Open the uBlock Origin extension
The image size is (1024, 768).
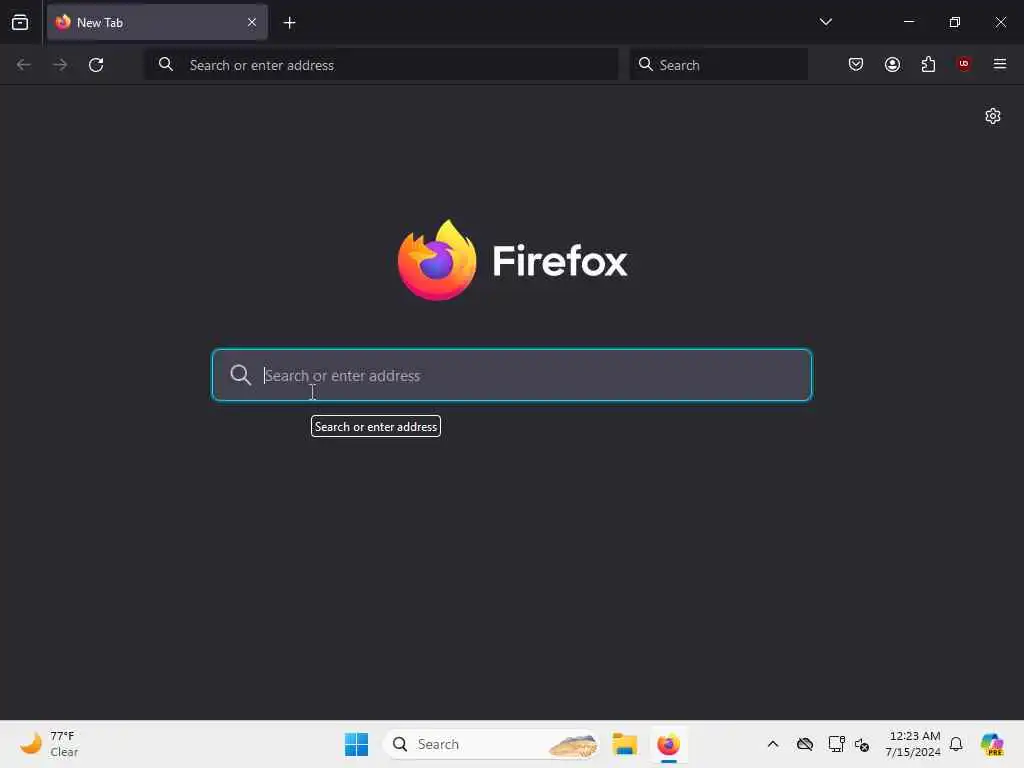pyautogui.click(x=964, y=64)
